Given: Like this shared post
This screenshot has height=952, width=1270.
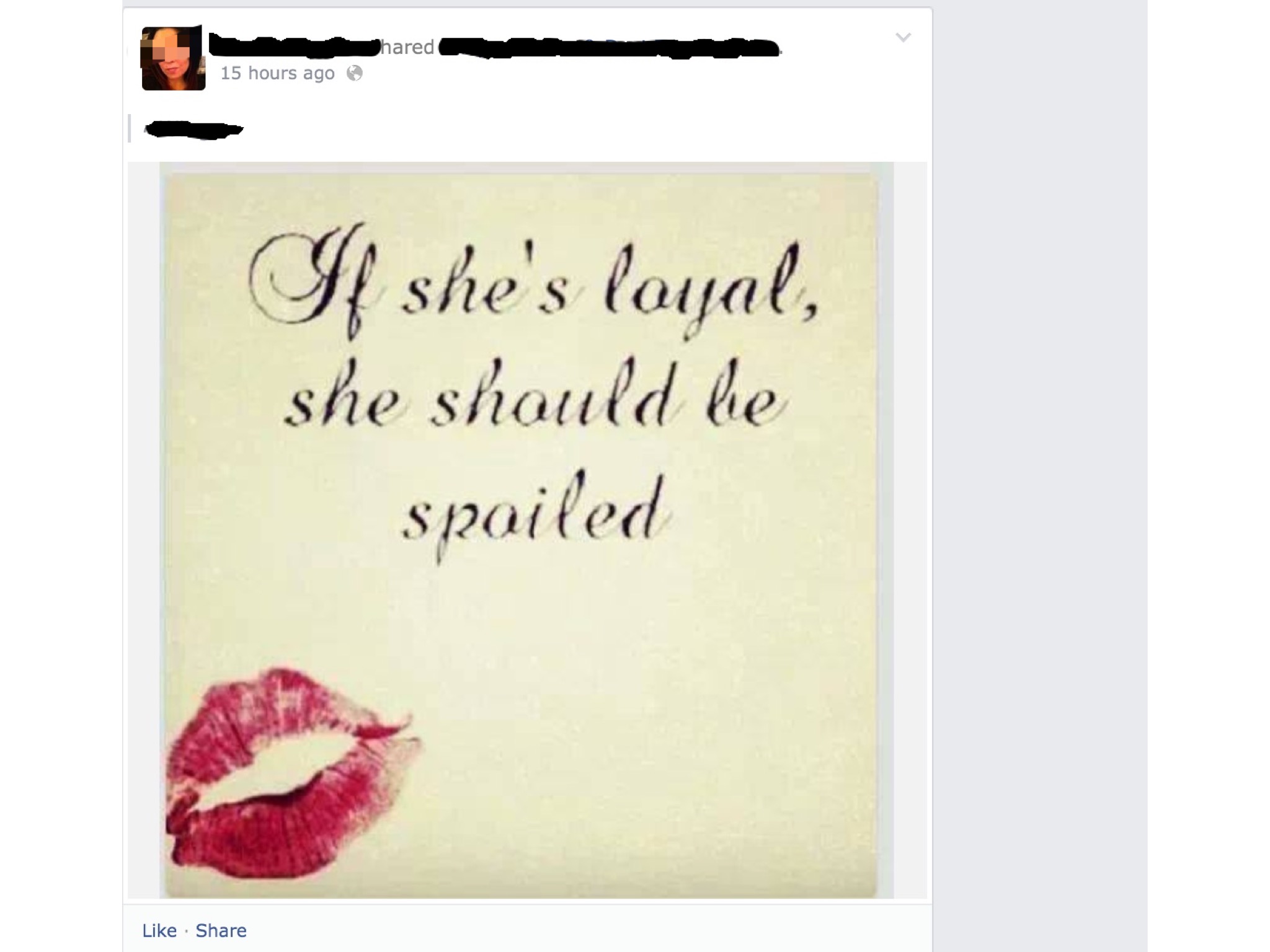Looking at the screenshot, I should tap(159, 930).
